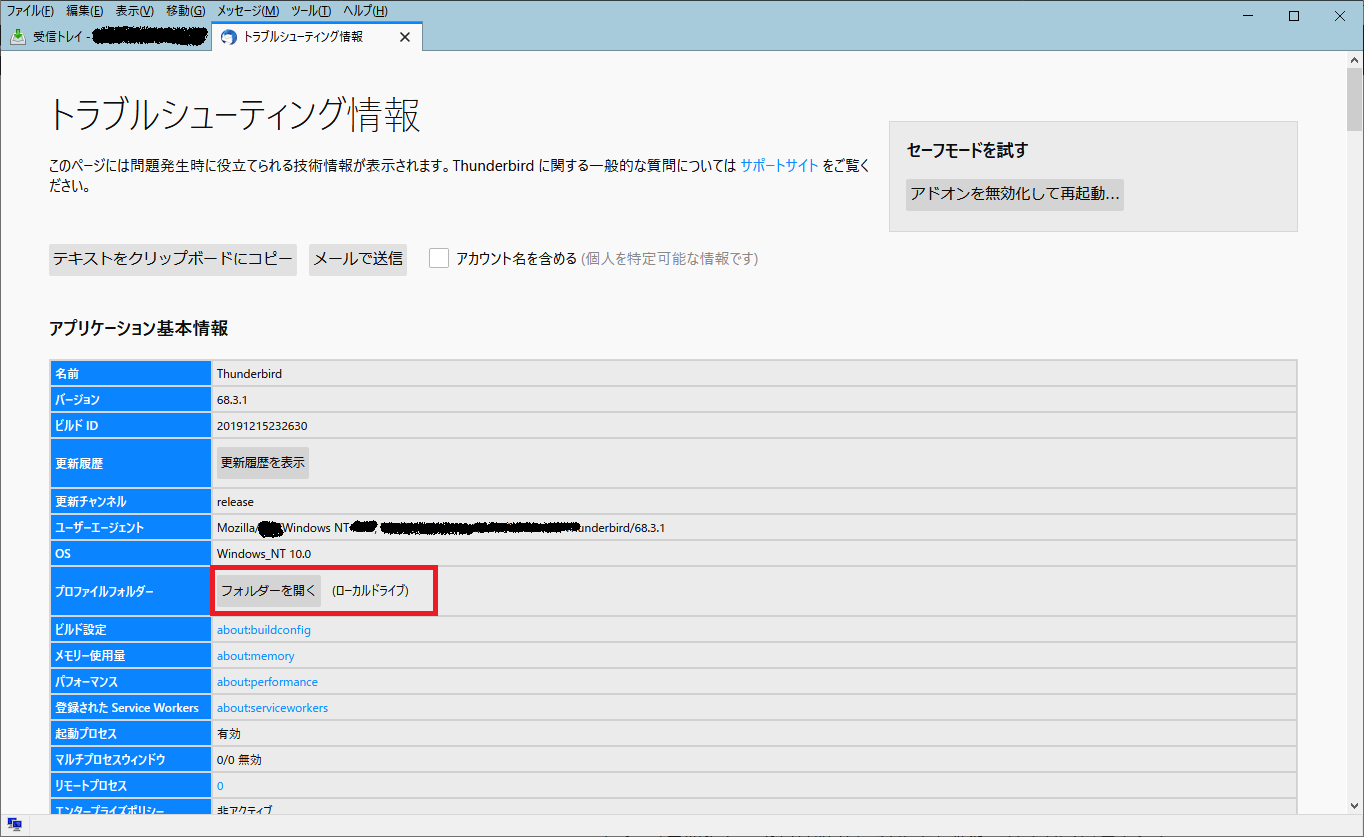Image resolution: width=1364 pixels, height=837 pixels.
Task: Open the about:performance link
Action: pyautogui.click(x=267, y=682)
